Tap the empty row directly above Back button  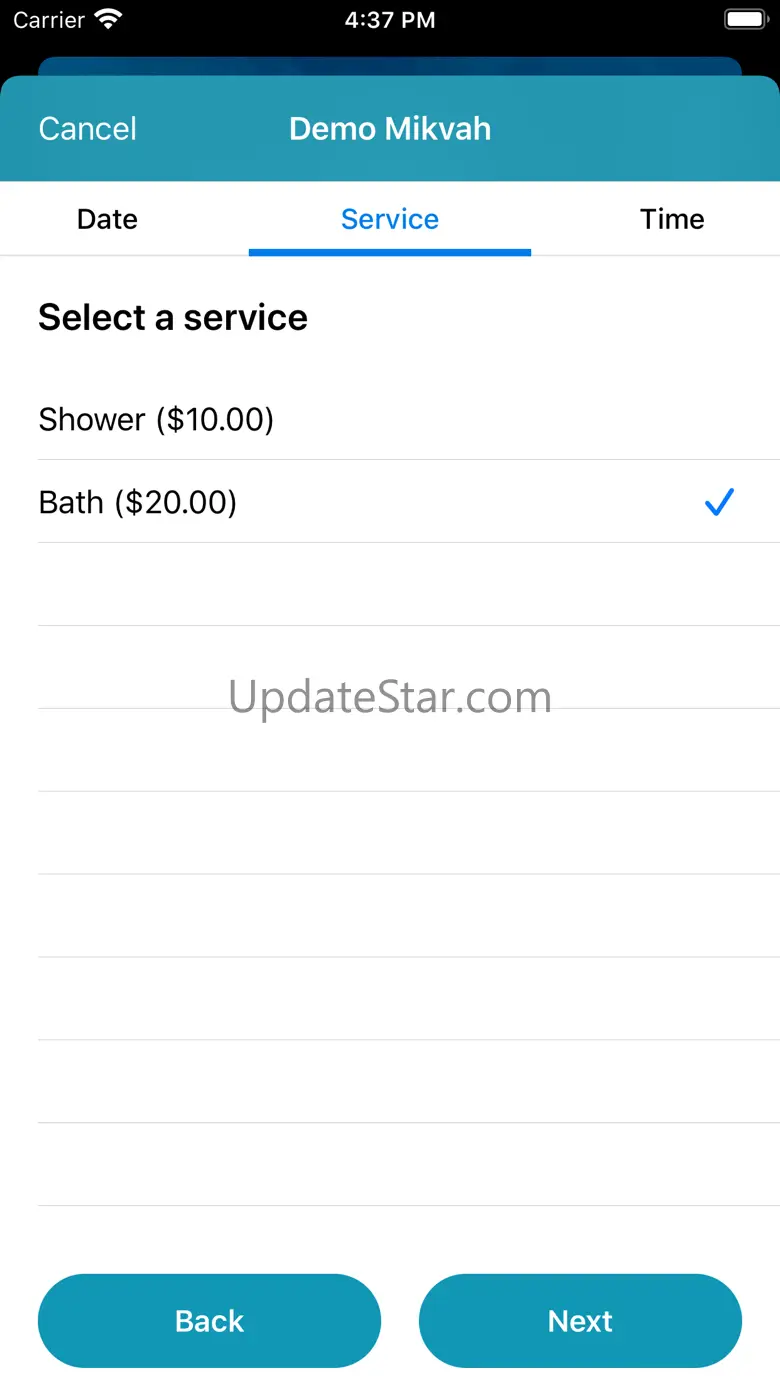point(390,1165)
